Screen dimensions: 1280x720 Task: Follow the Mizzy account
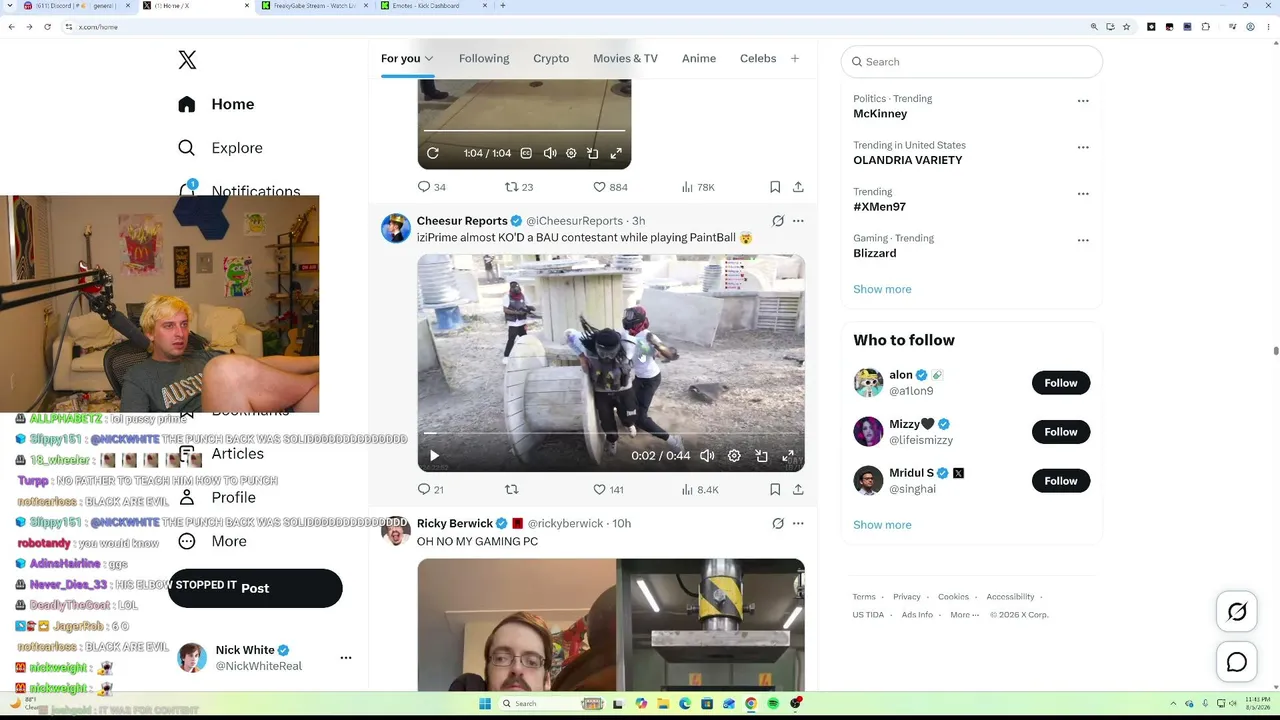[1061, 432]
